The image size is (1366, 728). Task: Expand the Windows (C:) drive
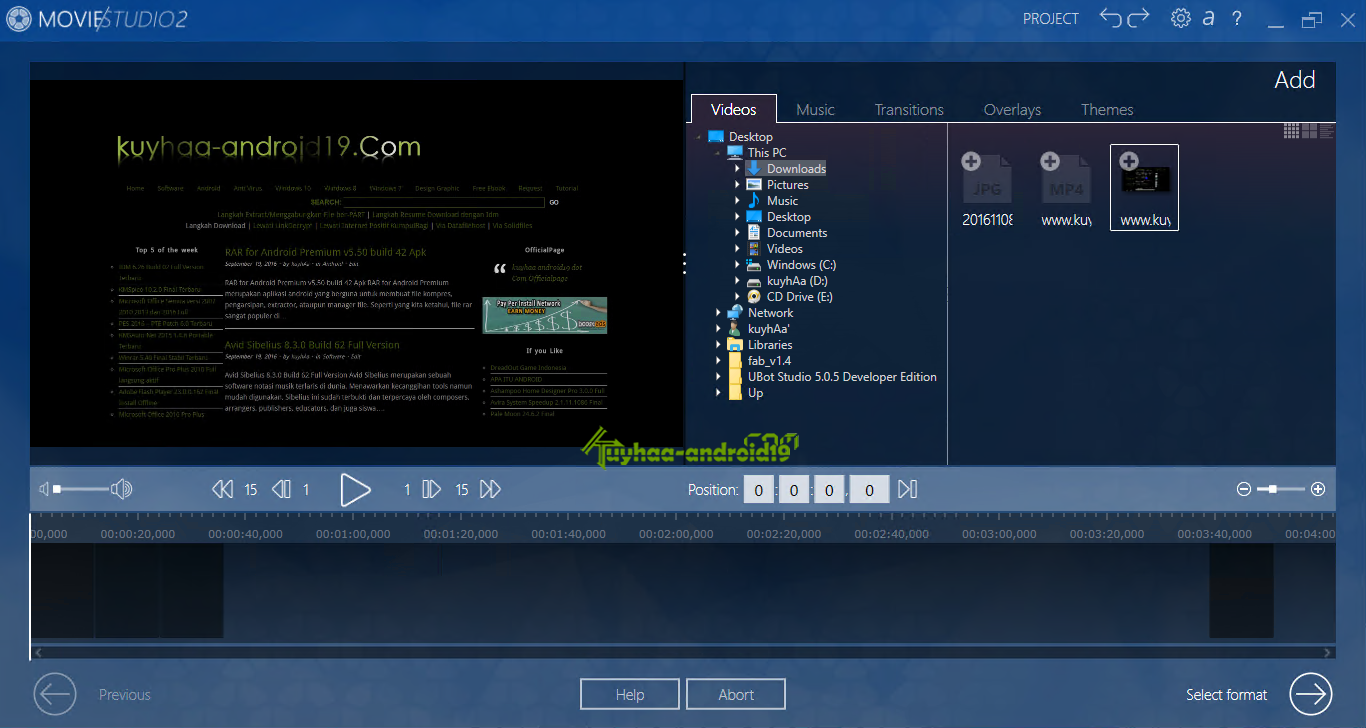pyautogui.click(x=737, y=265)
